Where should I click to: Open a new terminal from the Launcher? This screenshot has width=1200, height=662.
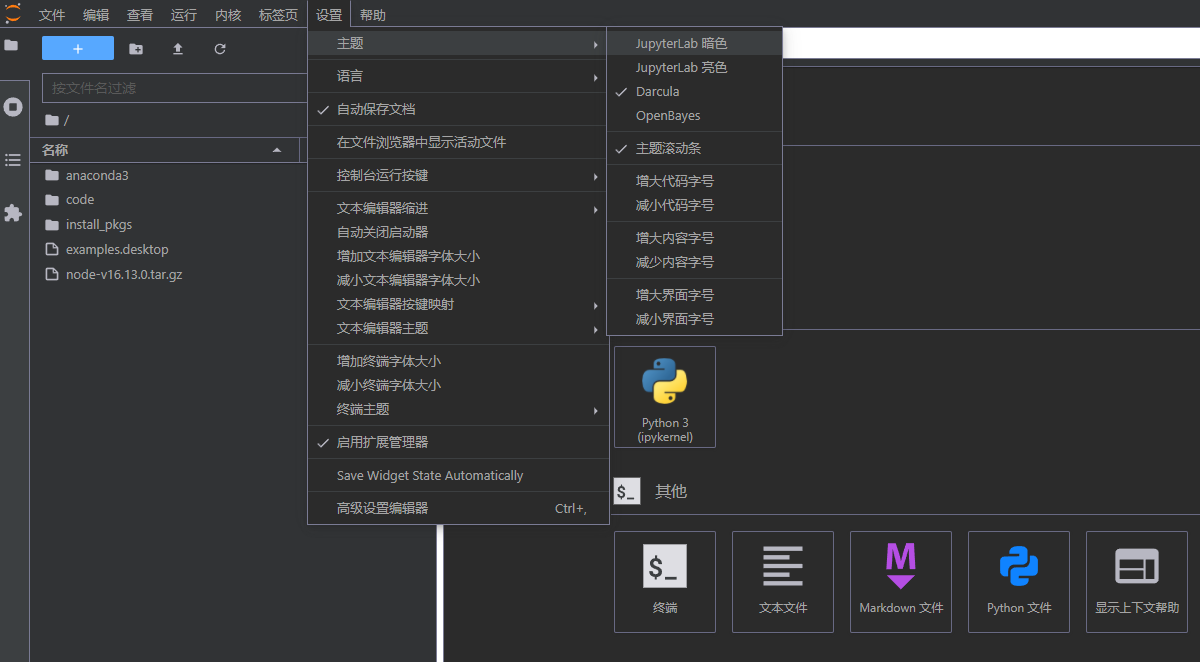tap(664, 582)
